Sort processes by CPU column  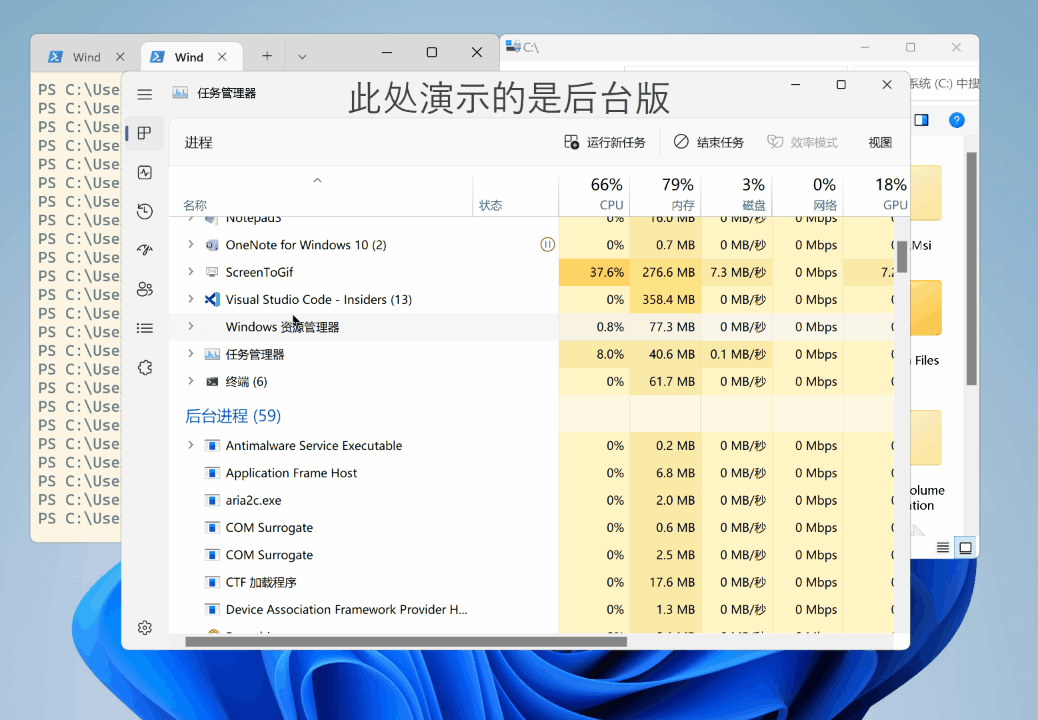pyautogui.click(x=594, y=194)
